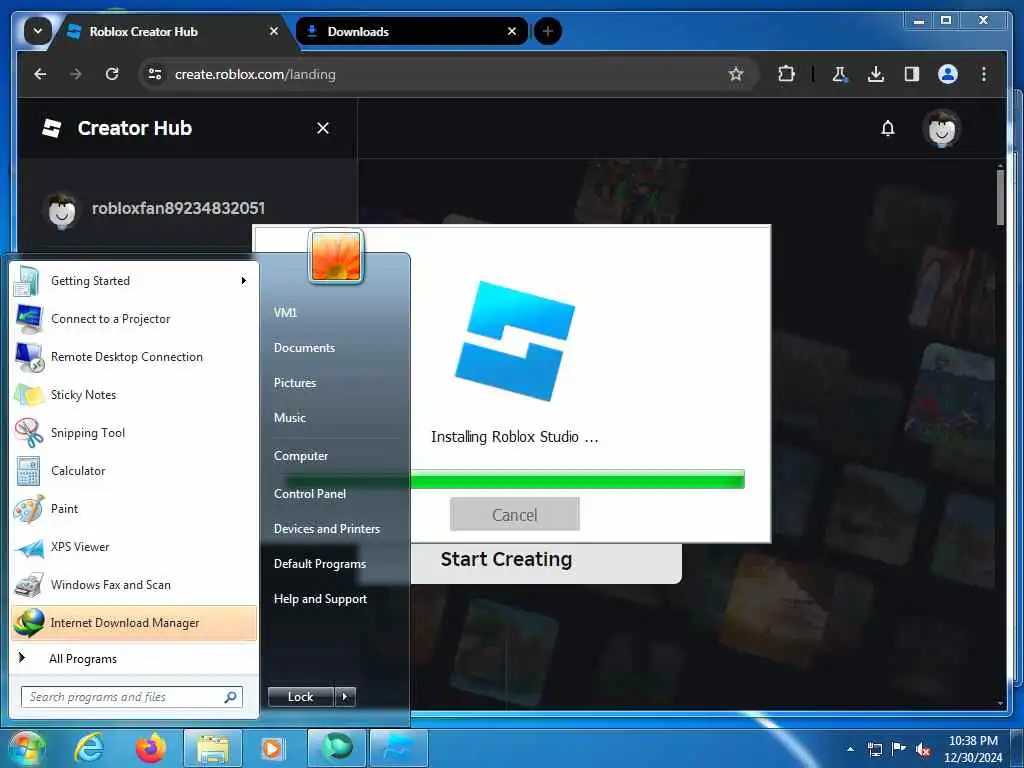Expand shutdown options arrow beside Lock
Image resolution: width=1024 pixels, height=768 pixels.
pyautogui.click(x=345, y=697)
